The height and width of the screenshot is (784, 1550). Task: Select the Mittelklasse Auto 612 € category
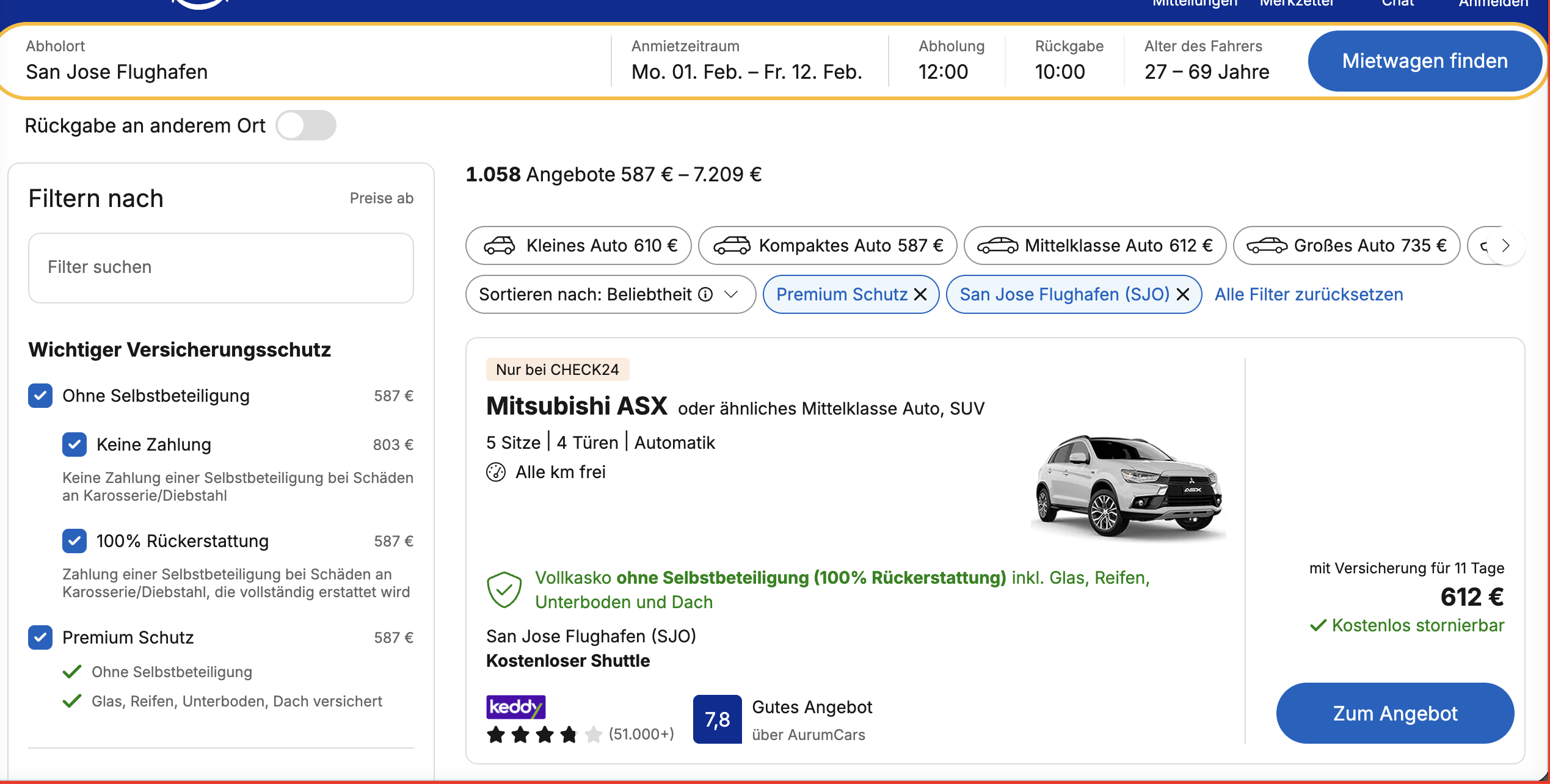pos(1095,245)
